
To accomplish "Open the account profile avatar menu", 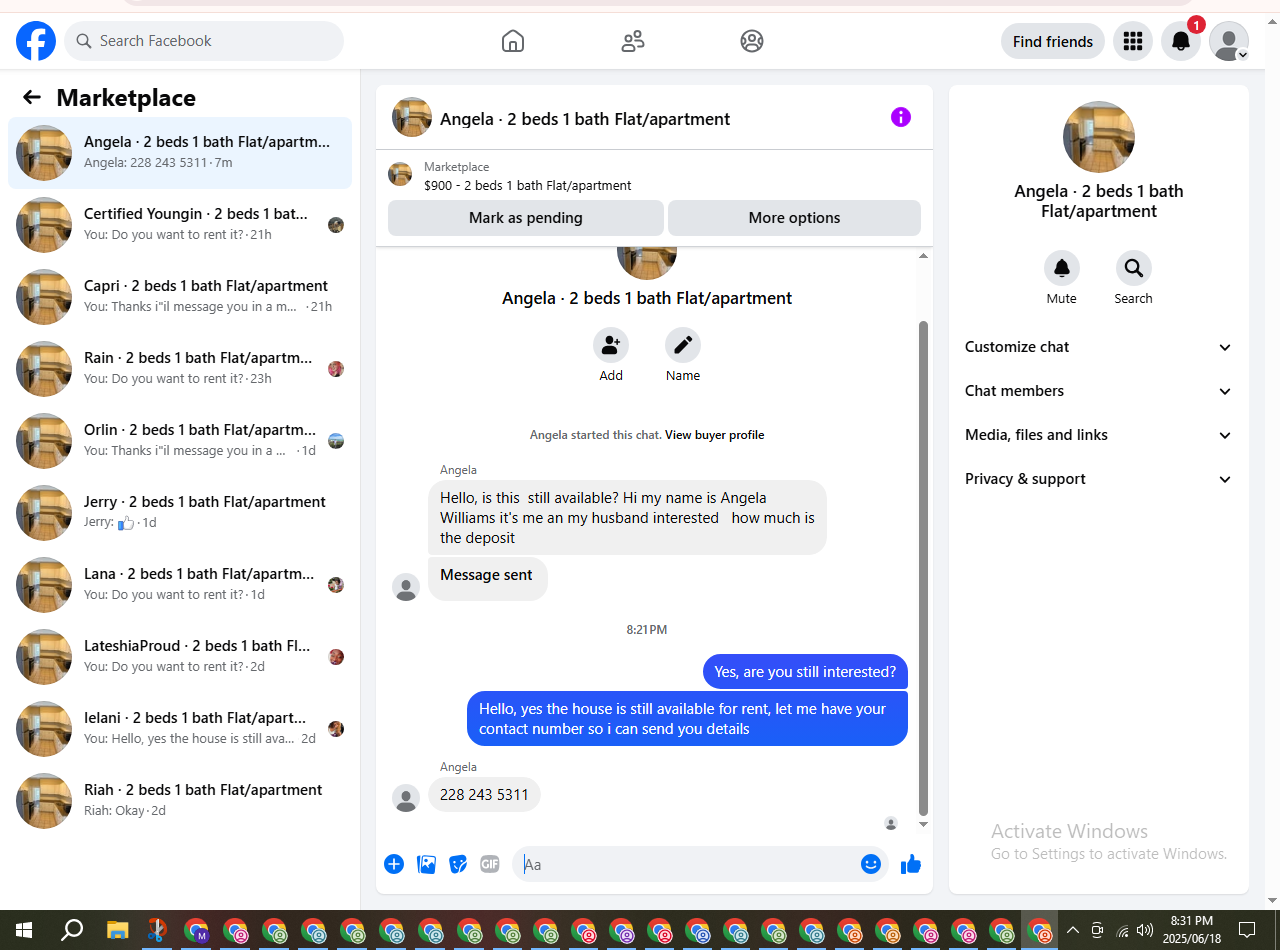I will coord(1229,41).
